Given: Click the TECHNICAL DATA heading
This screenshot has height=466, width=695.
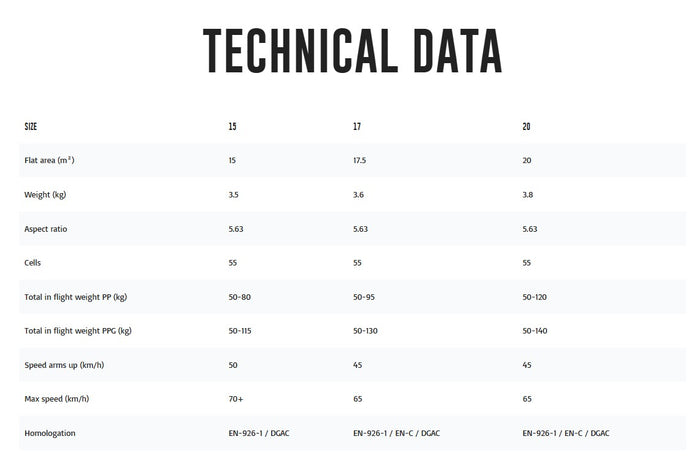Looking at the screenshot, I should (x=352, y=51).
